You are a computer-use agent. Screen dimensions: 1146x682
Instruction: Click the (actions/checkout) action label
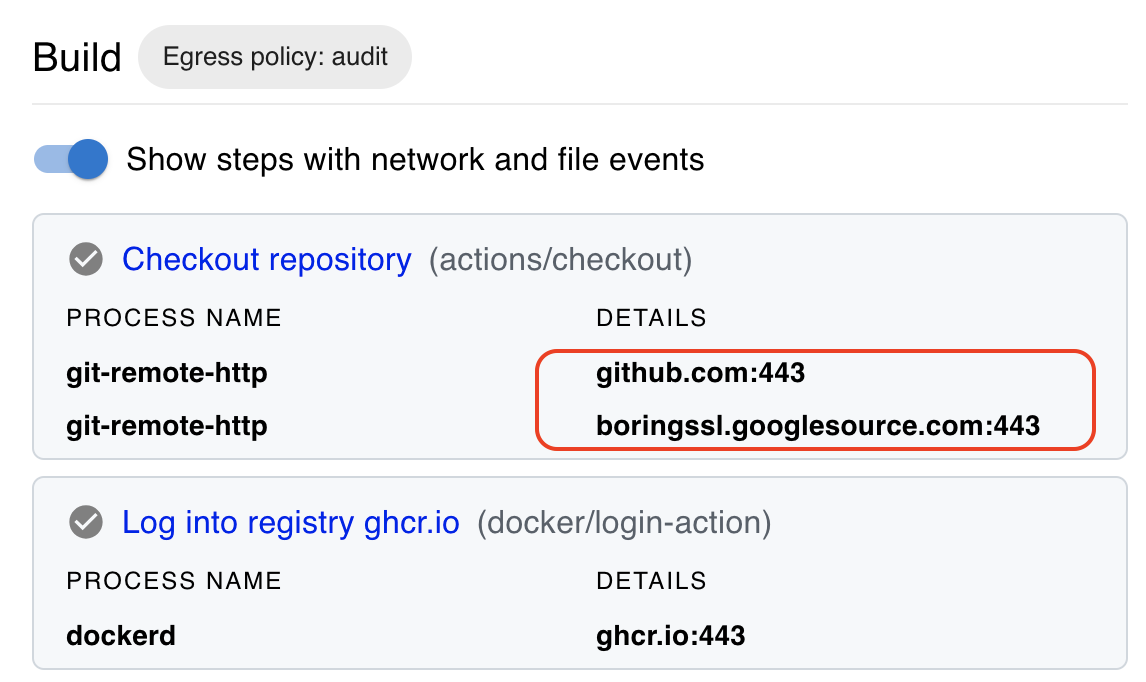[x=561, y=259]
